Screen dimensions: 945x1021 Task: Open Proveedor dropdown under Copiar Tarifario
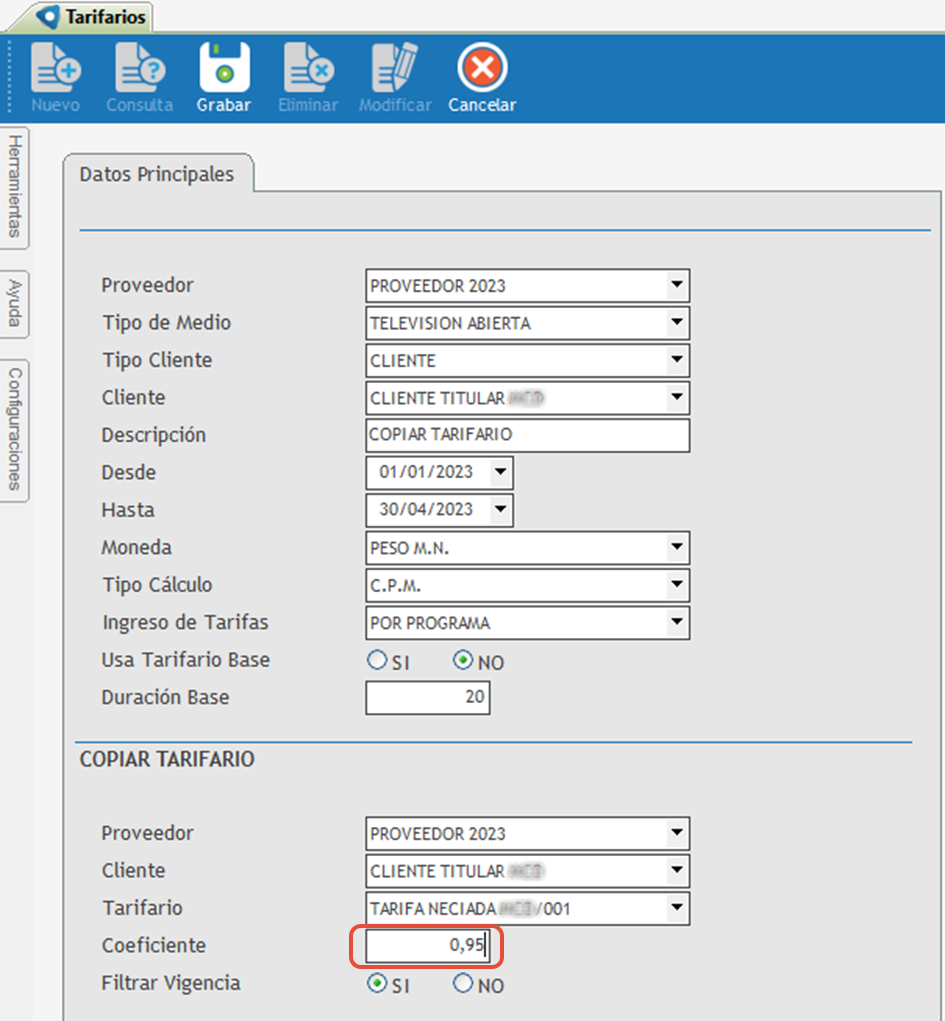pyautogui.click(x=677, y=833)
